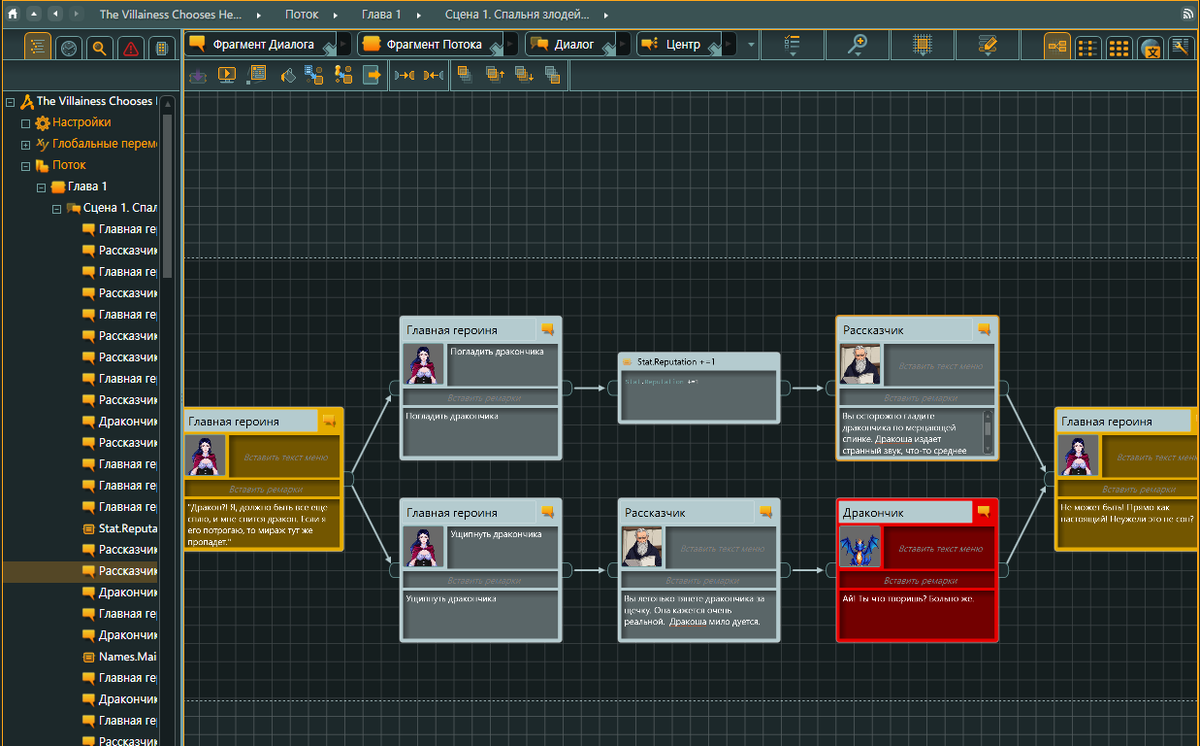Open the calculator-style panel tab
1200x746 pixels.
160,47
